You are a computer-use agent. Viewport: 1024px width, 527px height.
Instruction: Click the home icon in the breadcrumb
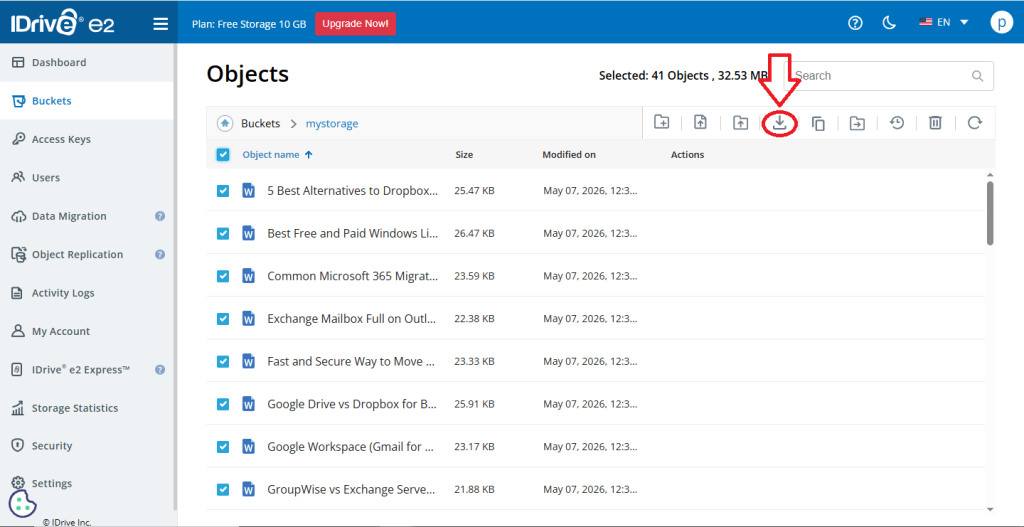[225, 123]
